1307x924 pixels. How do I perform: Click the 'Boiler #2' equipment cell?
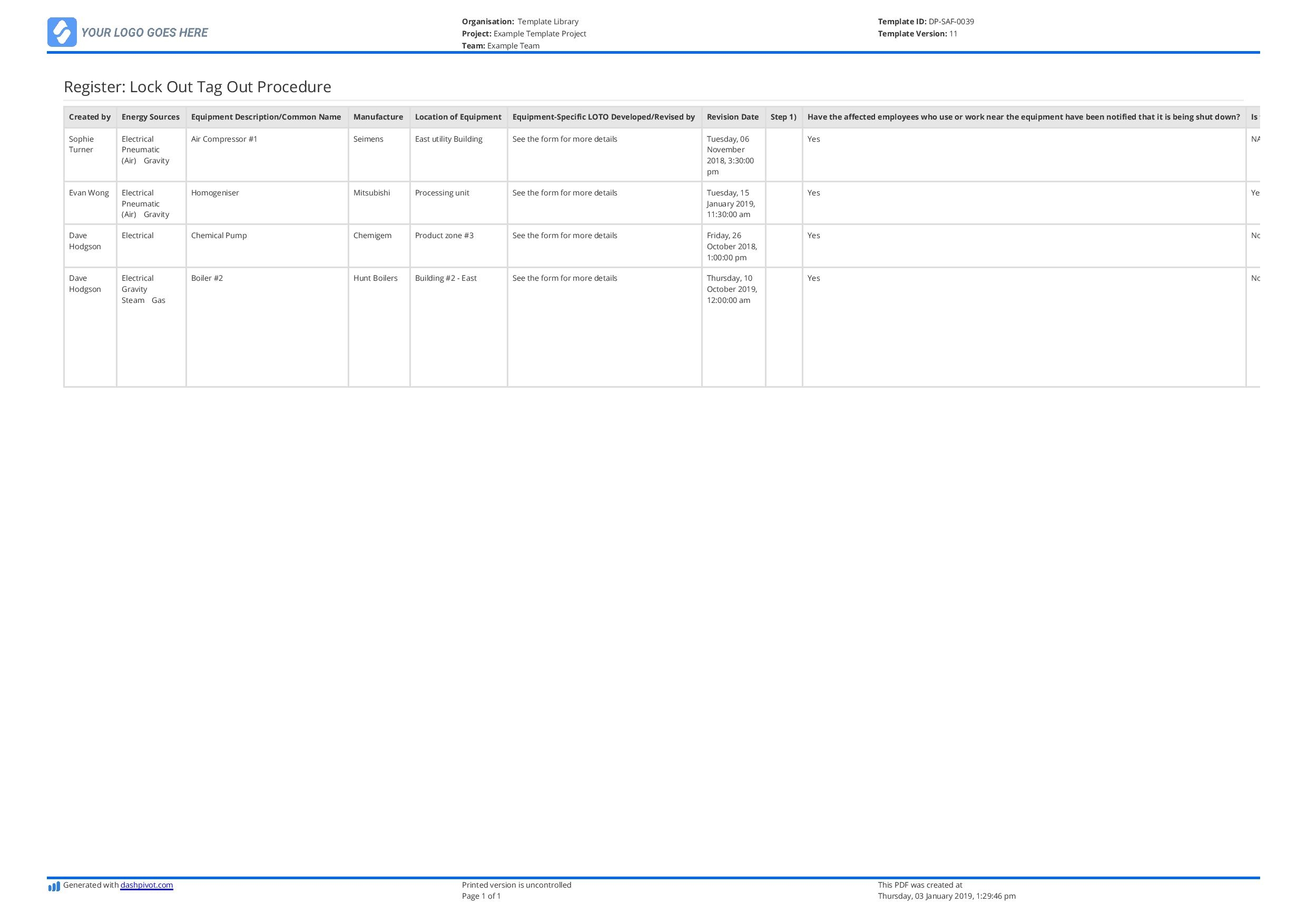[207, 278]
